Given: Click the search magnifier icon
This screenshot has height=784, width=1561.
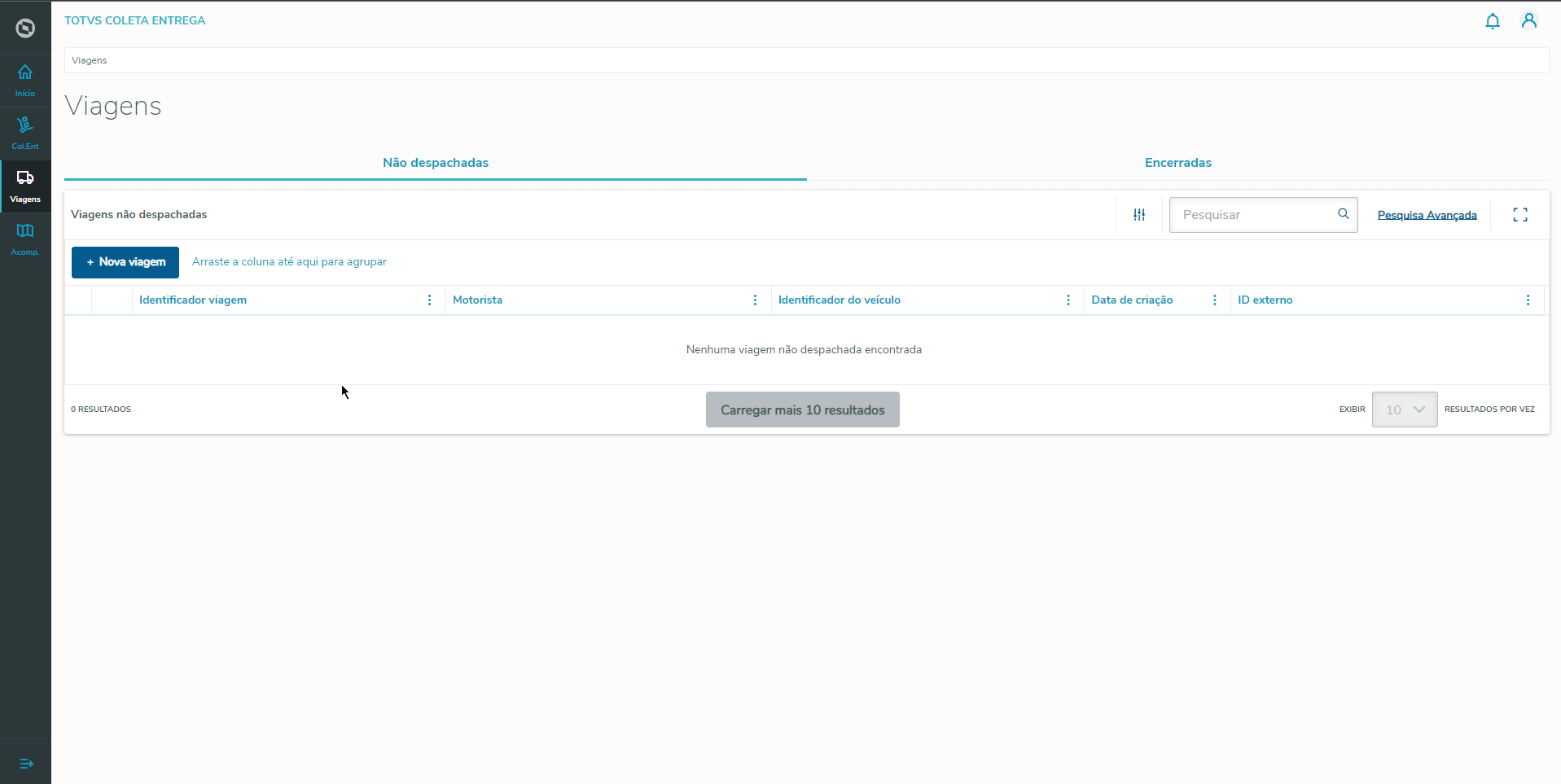Looking at the screenshot, I should pos(1344,214).
